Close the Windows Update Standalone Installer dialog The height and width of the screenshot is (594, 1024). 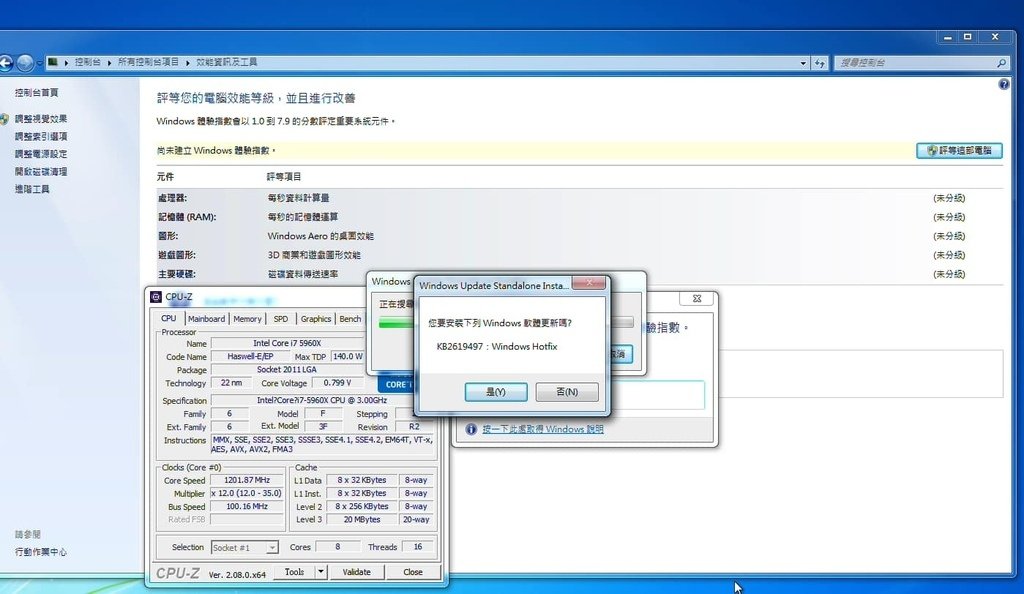coord(589,283)
